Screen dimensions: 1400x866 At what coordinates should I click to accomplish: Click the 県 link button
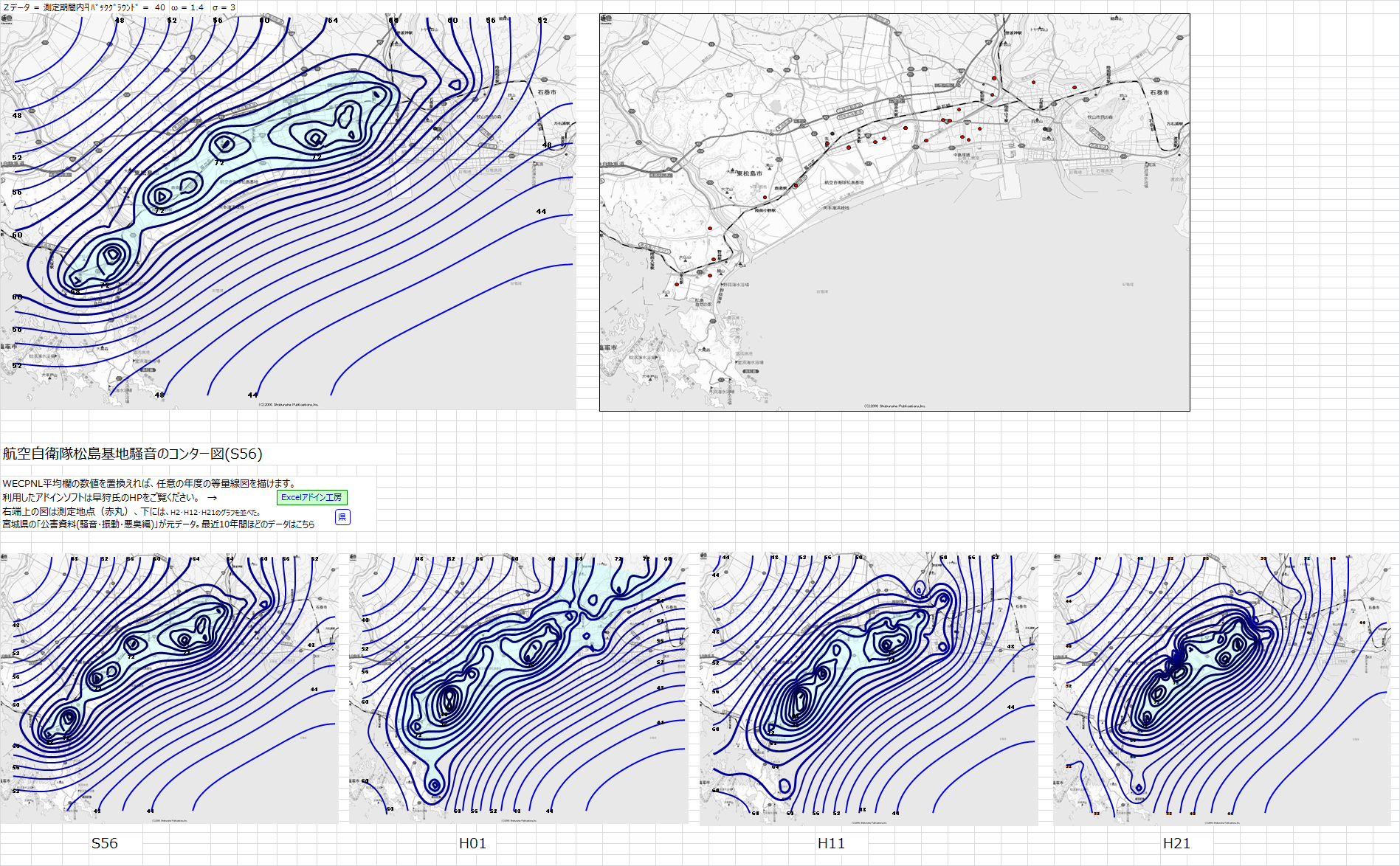pos(342,517)
